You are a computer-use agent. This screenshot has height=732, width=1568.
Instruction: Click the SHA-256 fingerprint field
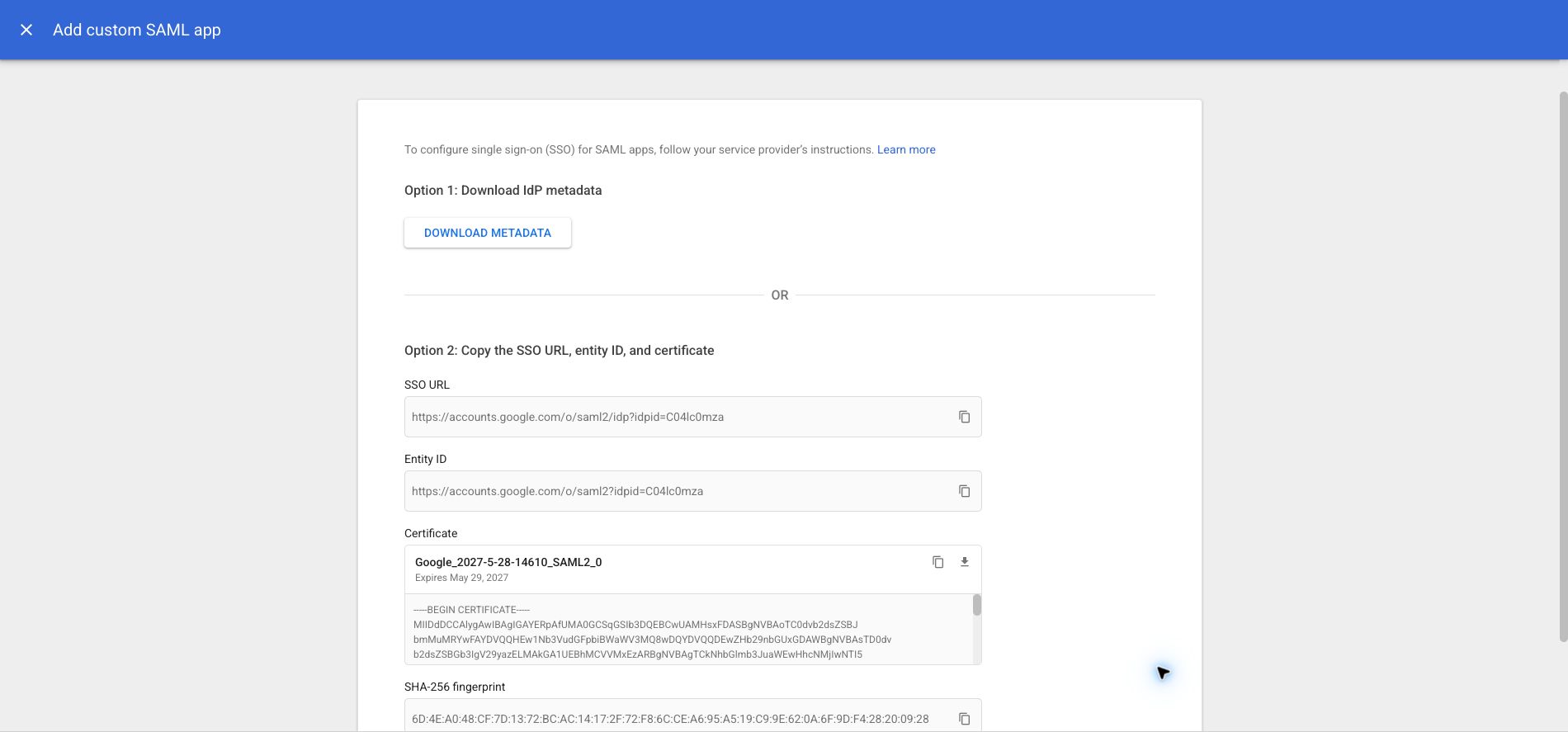point(692,715)
